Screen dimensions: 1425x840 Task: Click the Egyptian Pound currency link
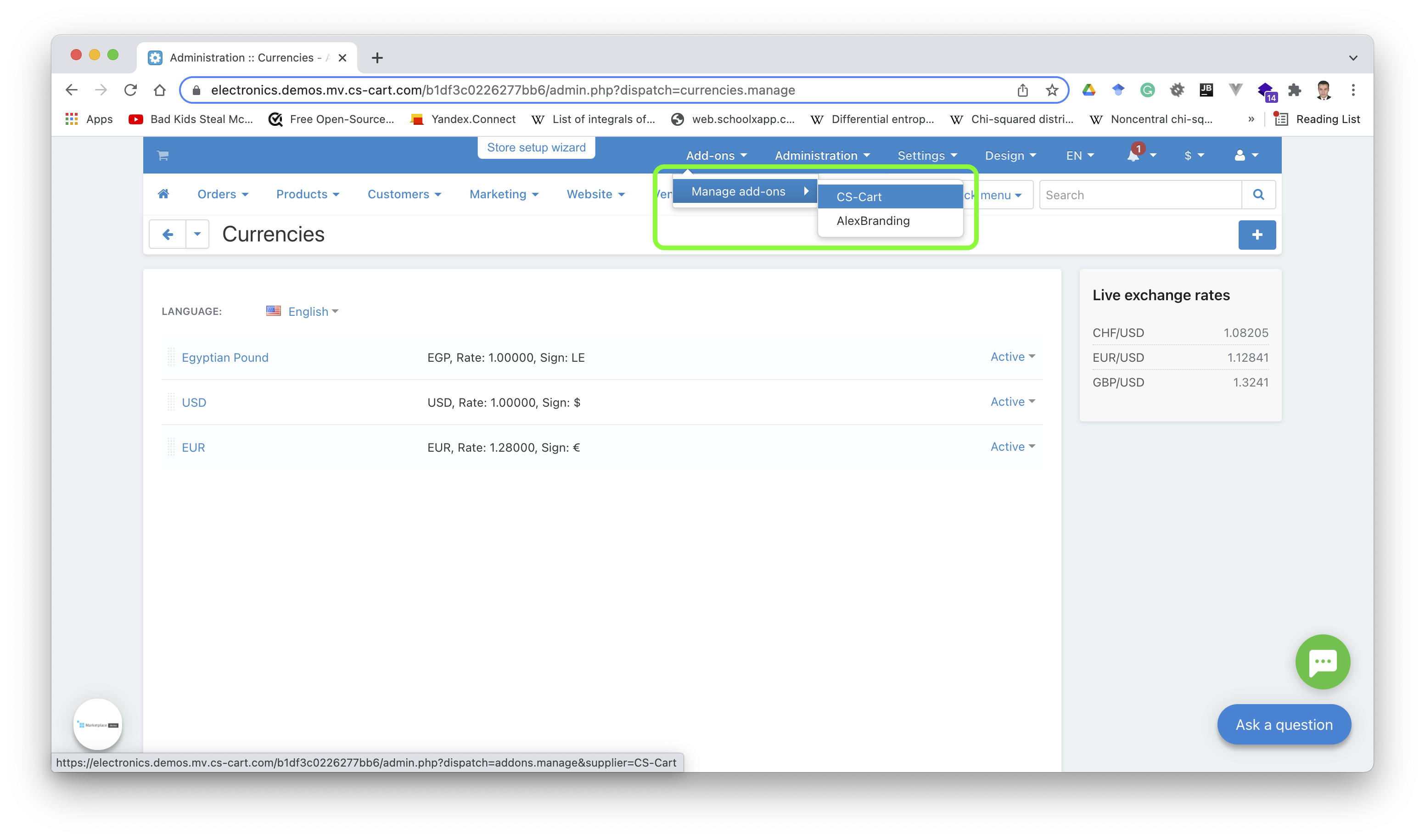point(224,357)
